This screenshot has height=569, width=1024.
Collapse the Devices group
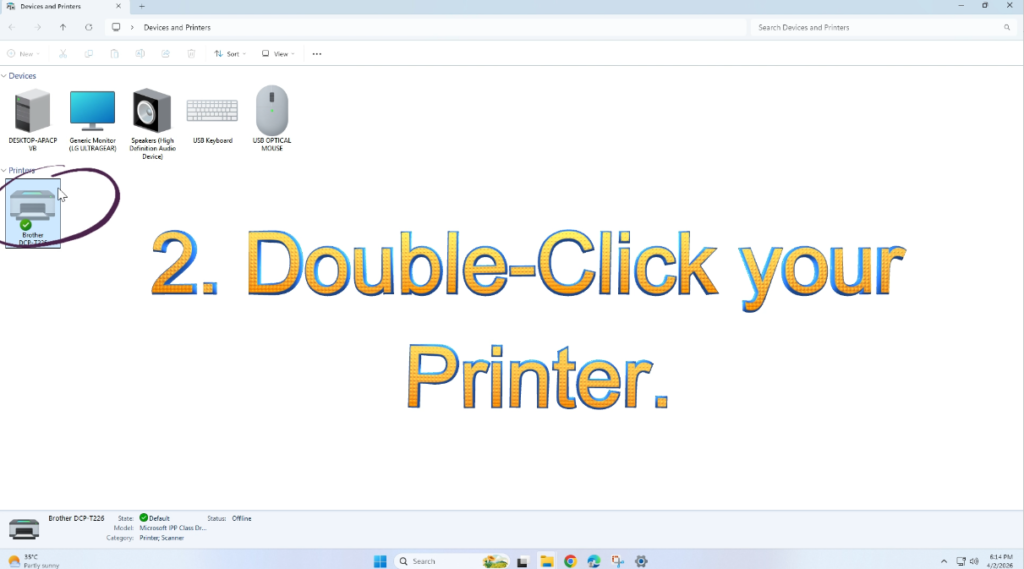point(4,76)
